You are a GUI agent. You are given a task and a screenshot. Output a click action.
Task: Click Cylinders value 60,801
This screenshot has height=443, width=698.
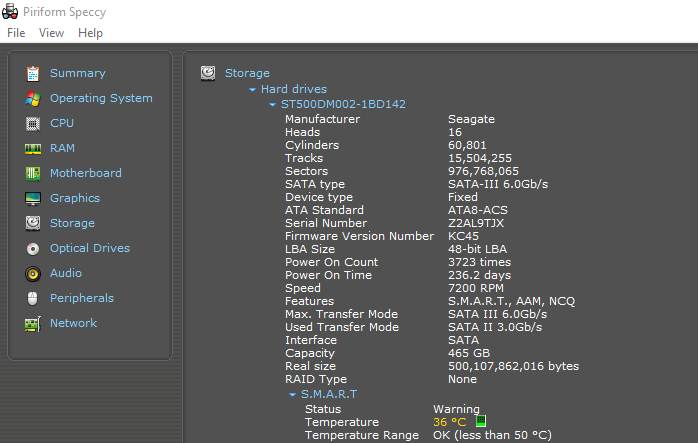coord(467,146)
